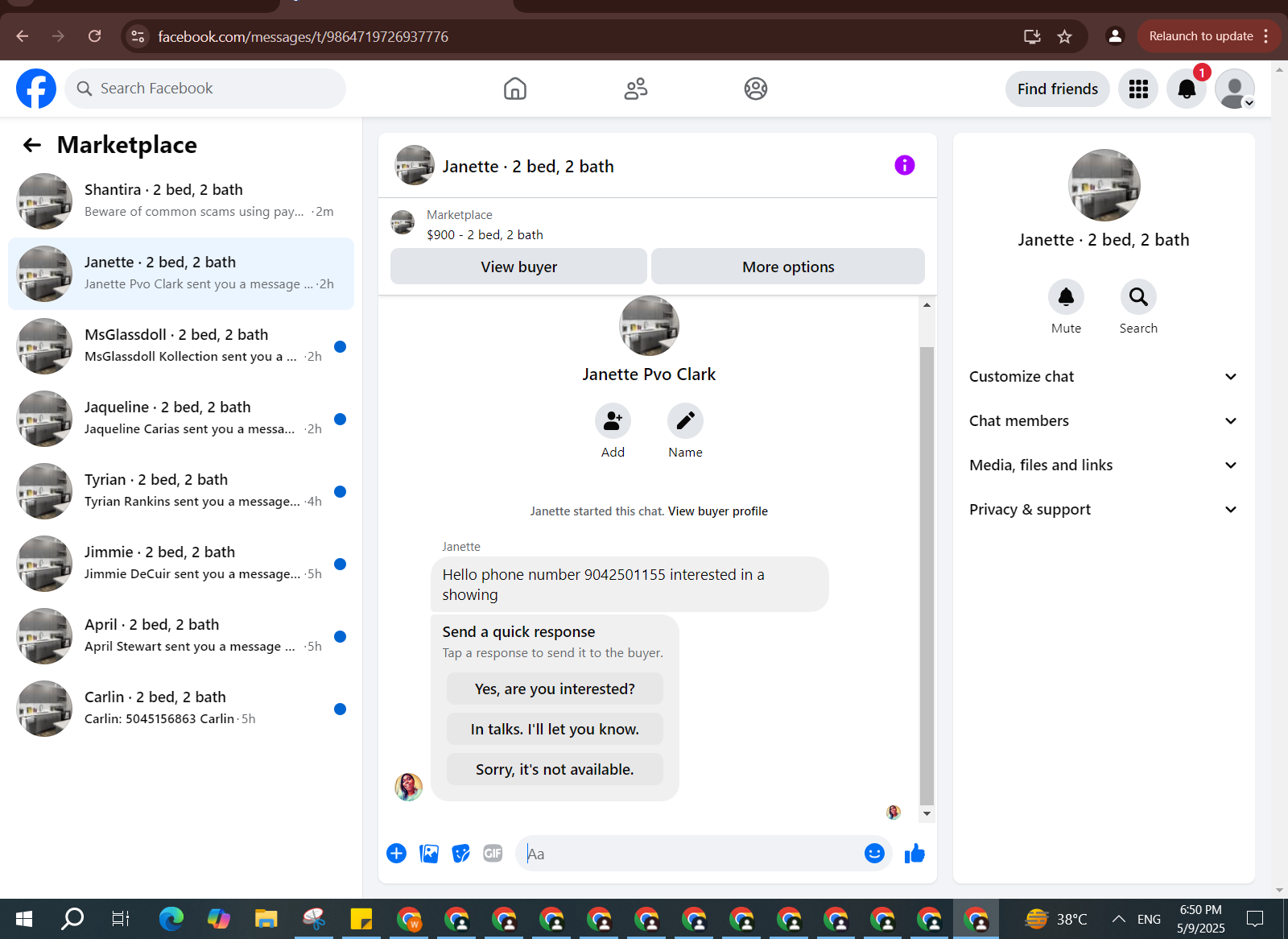
Task: Open Tyrian Rankins conversation
Action: click(x=181, y=491)
